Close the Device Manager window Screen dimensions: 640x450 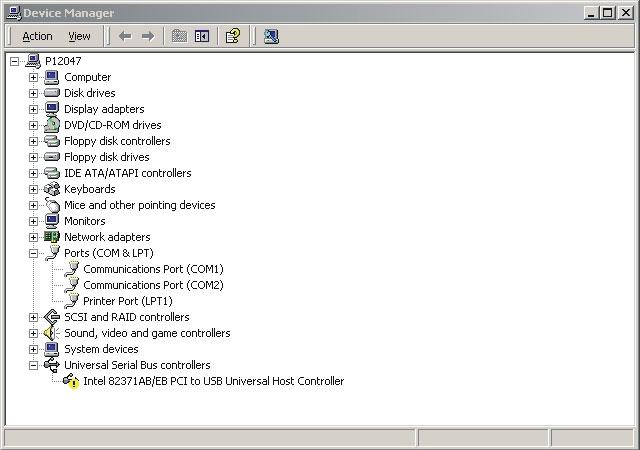pyautogui.click(x=625, y=13)
